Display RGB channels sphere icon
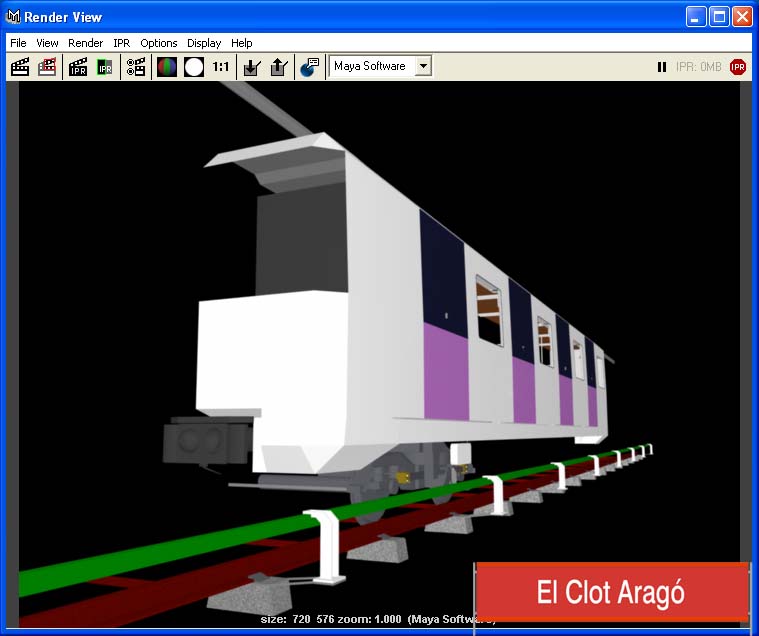Viewport: 759px width, 636px height. pyautogui.click(x=167, y=67)
